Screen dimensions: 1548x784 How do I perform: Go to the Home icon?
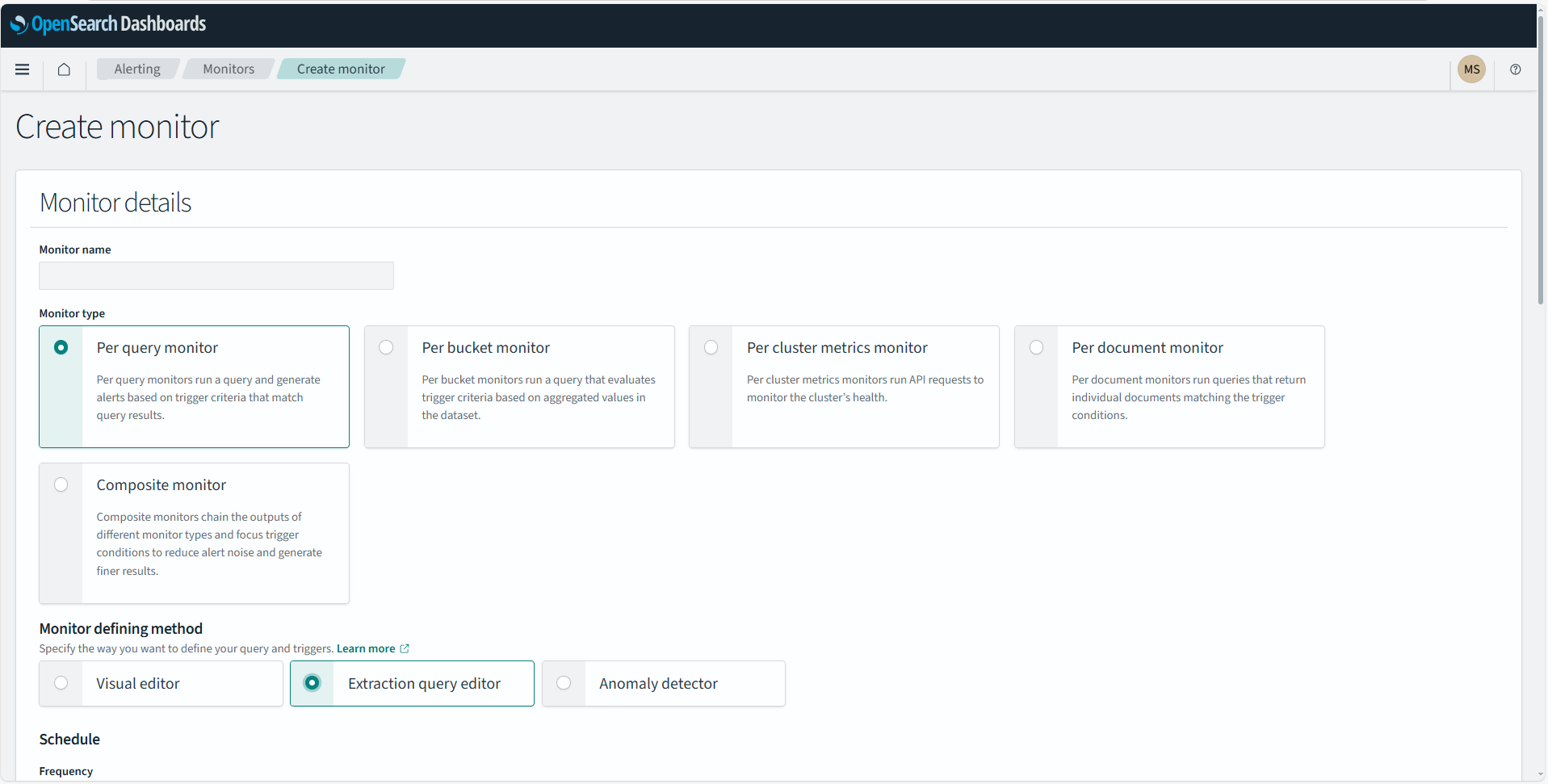(64, 69)
